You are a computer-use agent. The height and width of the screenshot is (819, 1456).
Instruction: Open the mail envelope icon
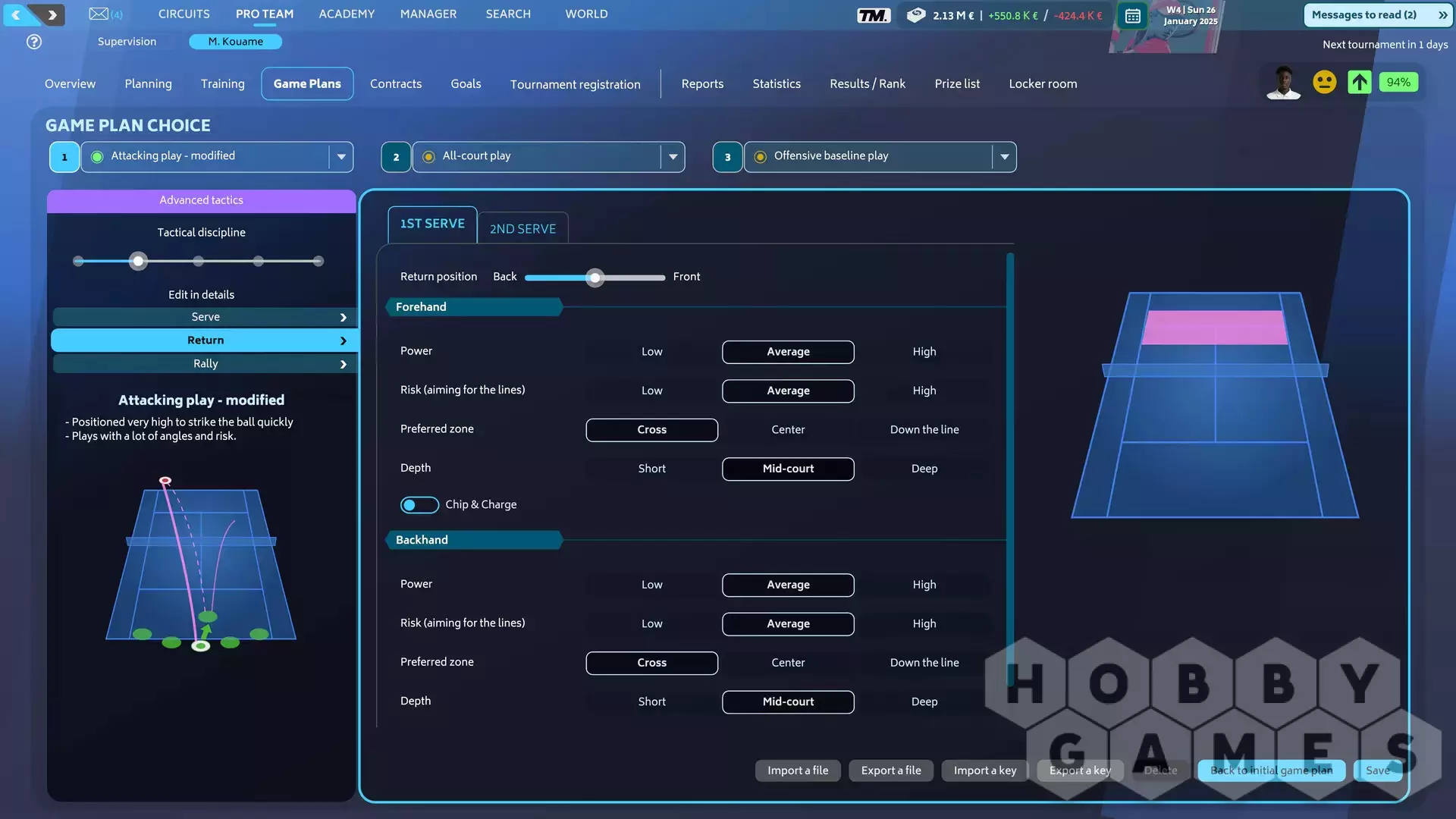[99, 14]
